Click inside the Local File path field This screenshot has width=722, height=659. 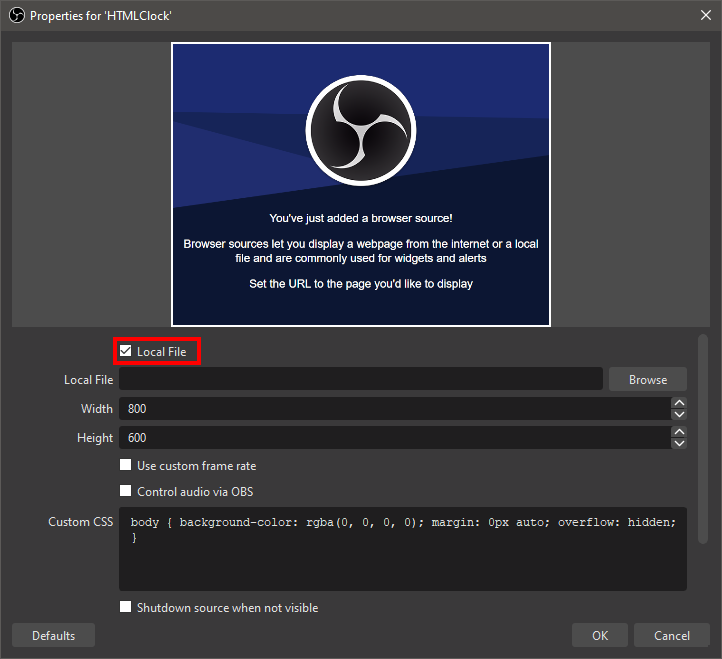tap(361, 379)
